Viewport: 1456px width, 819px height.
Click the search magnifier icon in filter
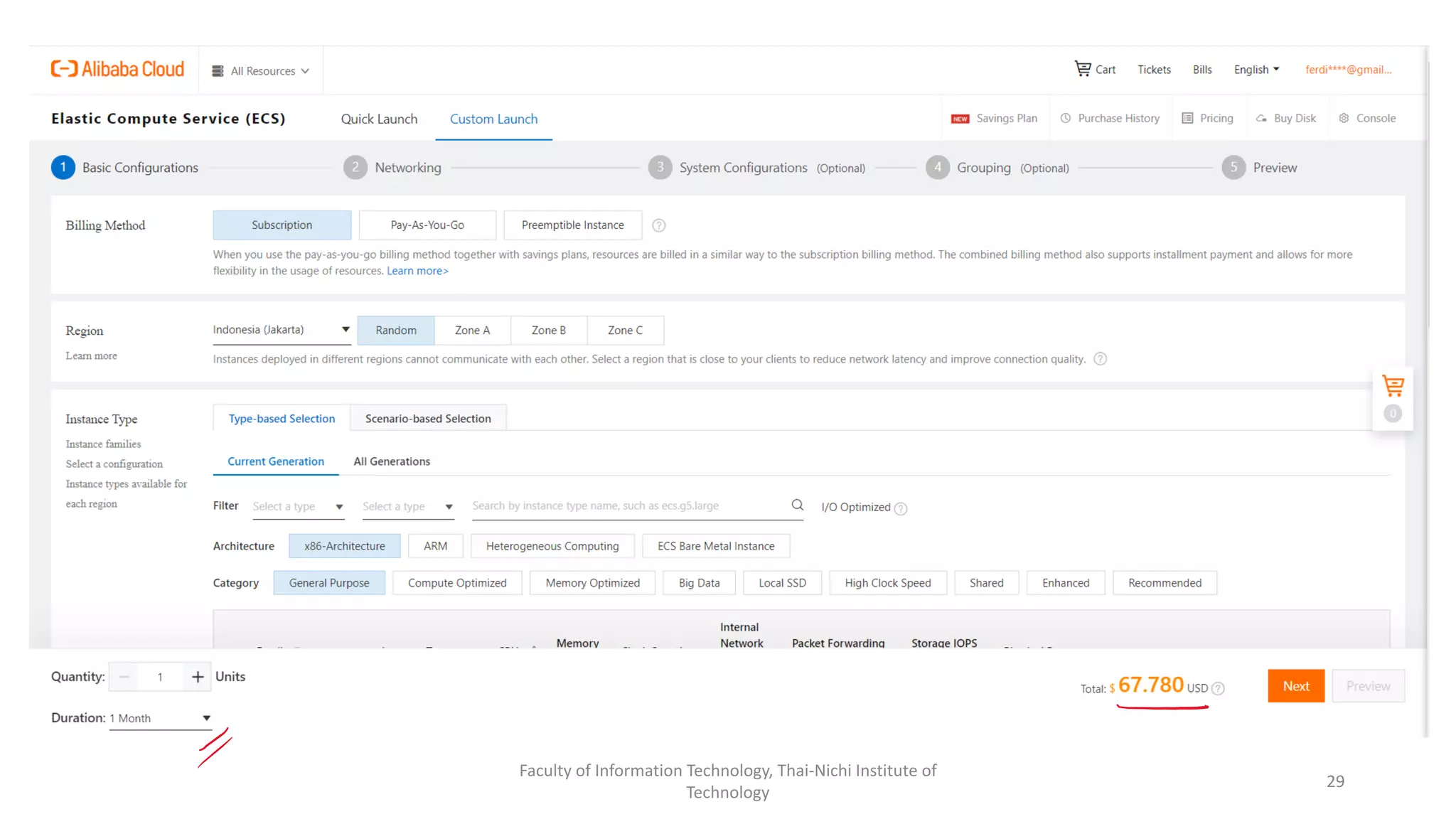797,505
